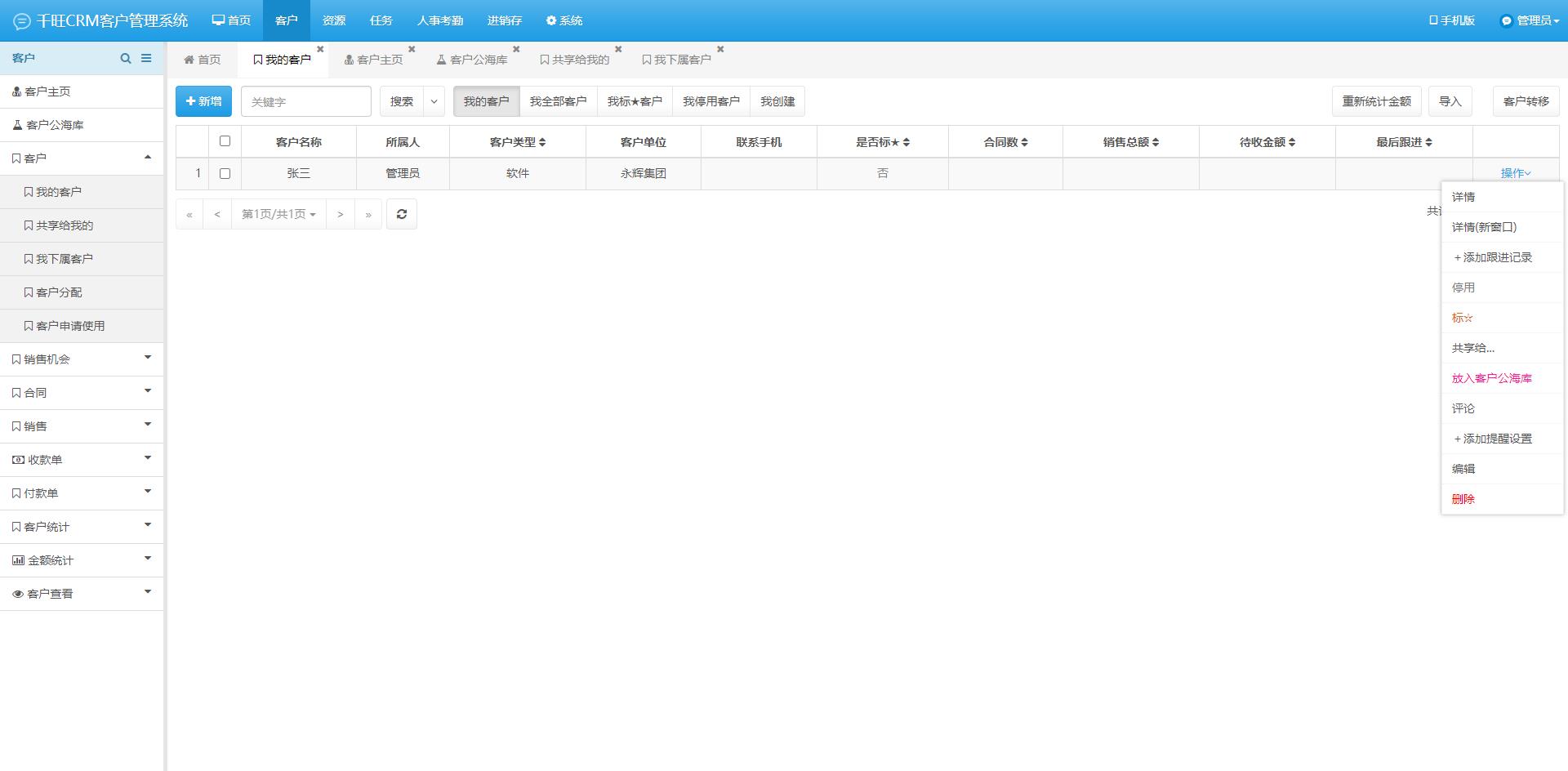1568x771 pixels.
Task: Sort by 客户类型 column arrows
Action: point(542,142)
